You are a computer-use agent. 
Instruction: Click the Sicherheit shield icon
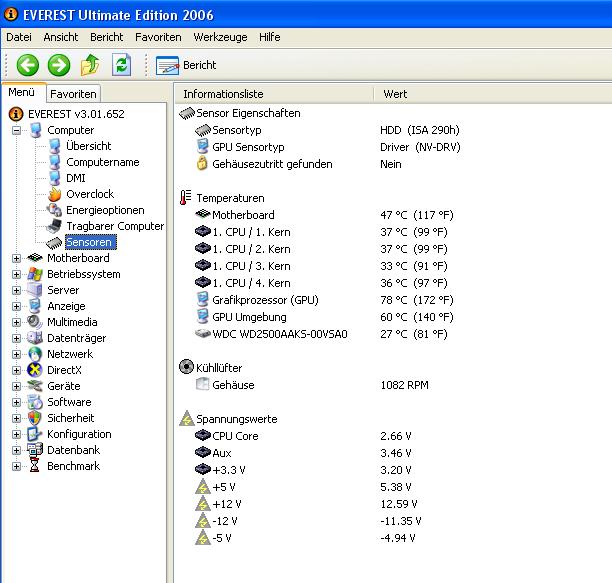pyautogui.click(x=35, y=418)
